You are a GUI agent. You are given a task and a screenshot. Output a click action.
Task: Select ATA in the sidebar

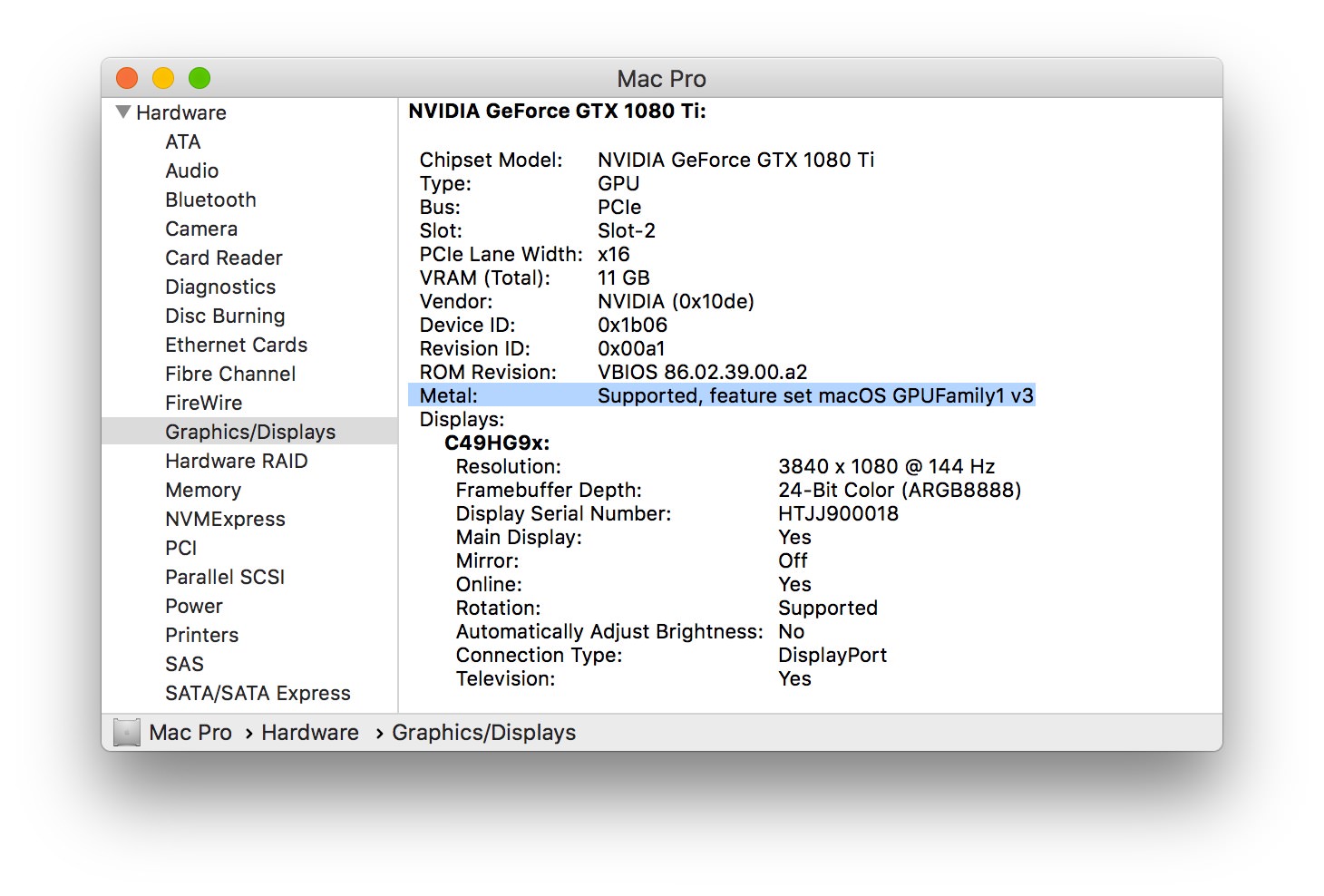click(183, 141)
